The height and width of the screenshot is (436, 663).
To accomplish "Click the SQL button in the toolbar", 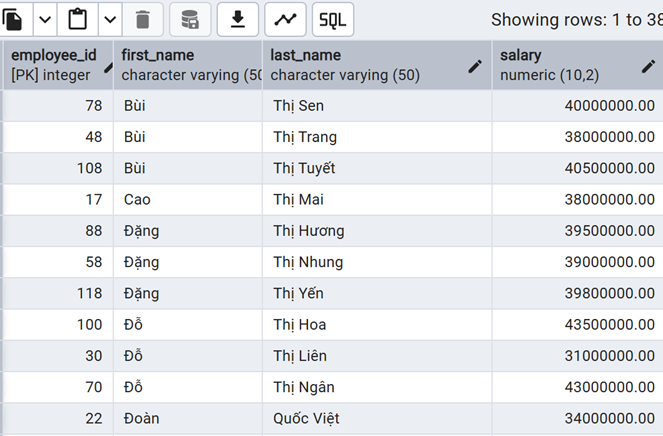I will pyautogui.click(x=333, y=19).
